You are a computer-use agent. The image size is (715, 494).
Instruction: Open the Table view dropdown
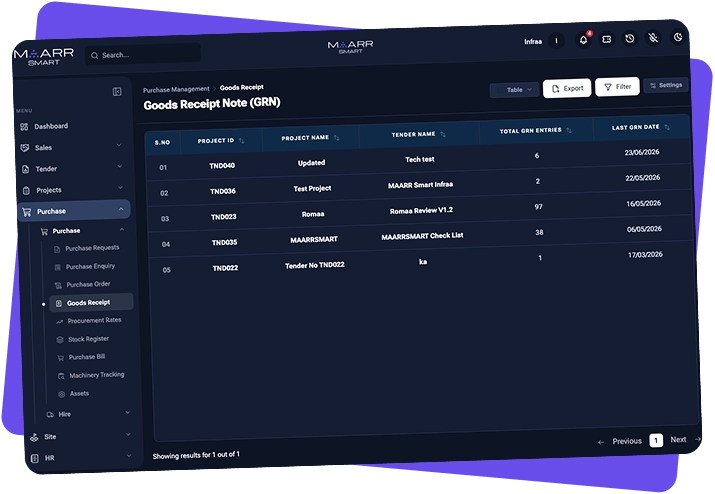click(514, 90)
